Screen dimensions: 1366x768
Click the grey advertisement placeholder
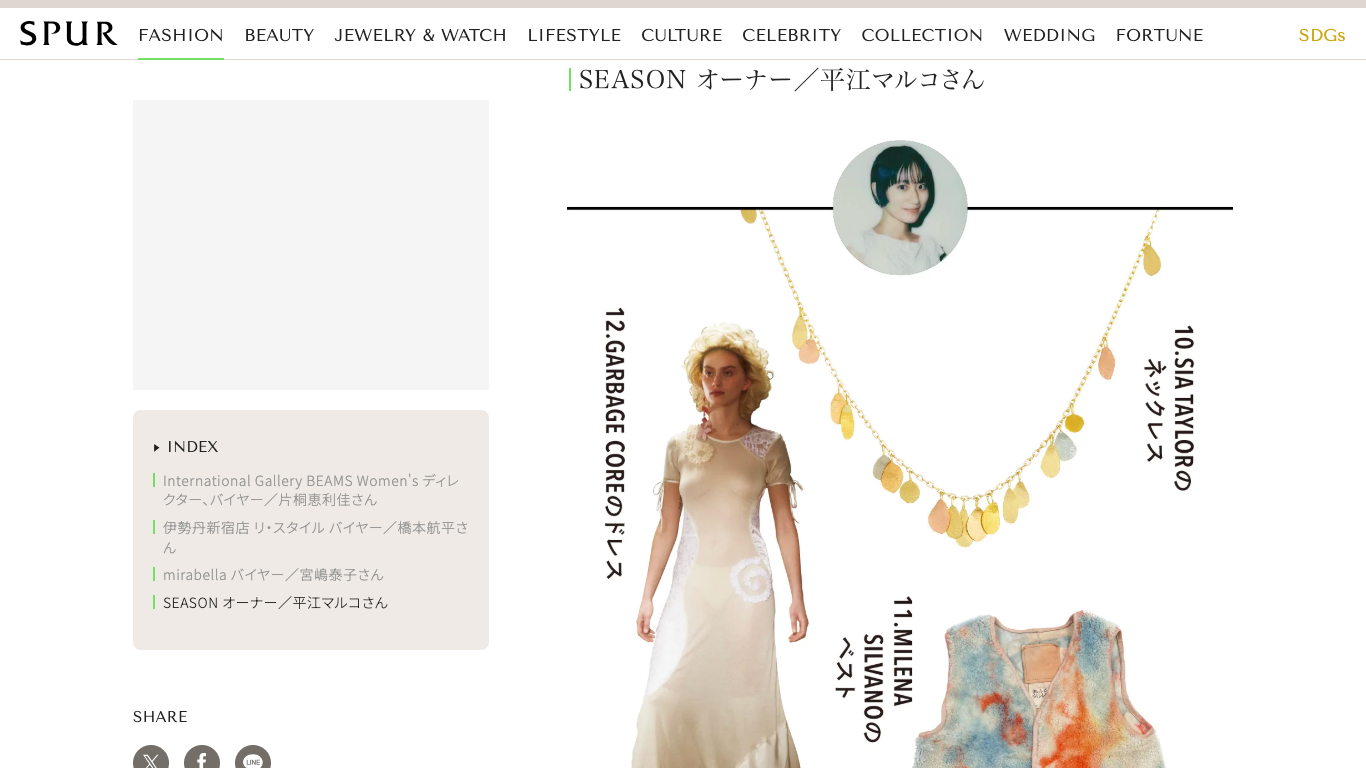[311, 245]
